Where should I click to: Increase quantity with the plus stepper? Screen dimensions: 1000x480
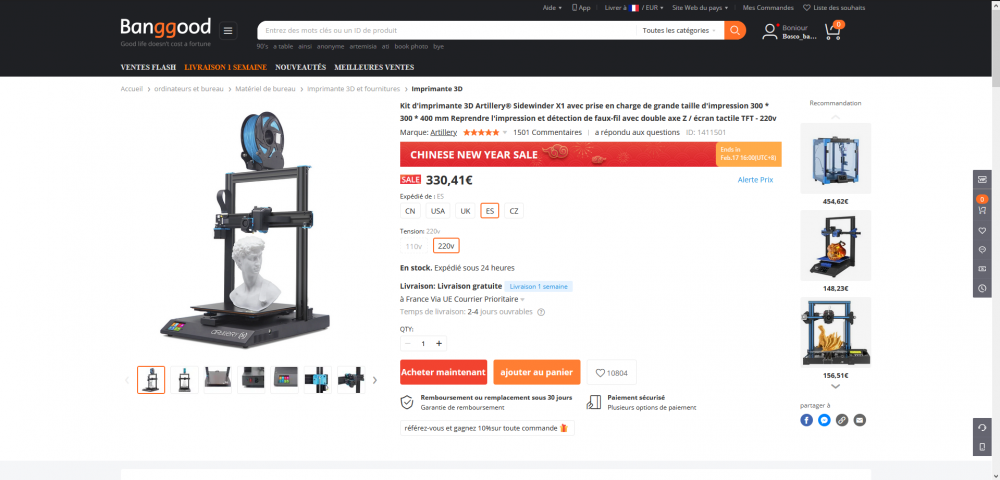tap(439, 344)
